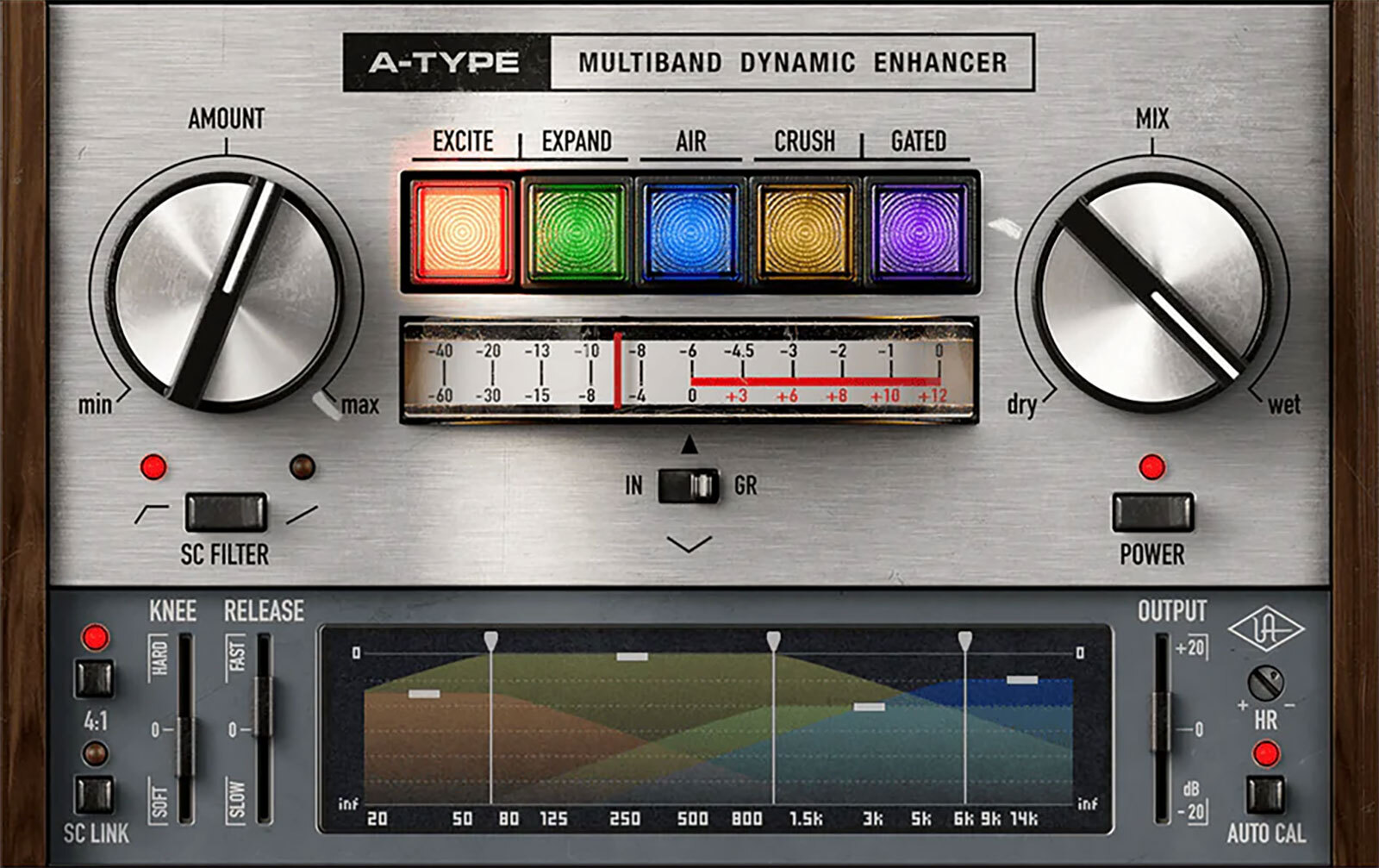Click the low-mid band gain handle
Screen dimensions: 1379x868
(632, 657)
